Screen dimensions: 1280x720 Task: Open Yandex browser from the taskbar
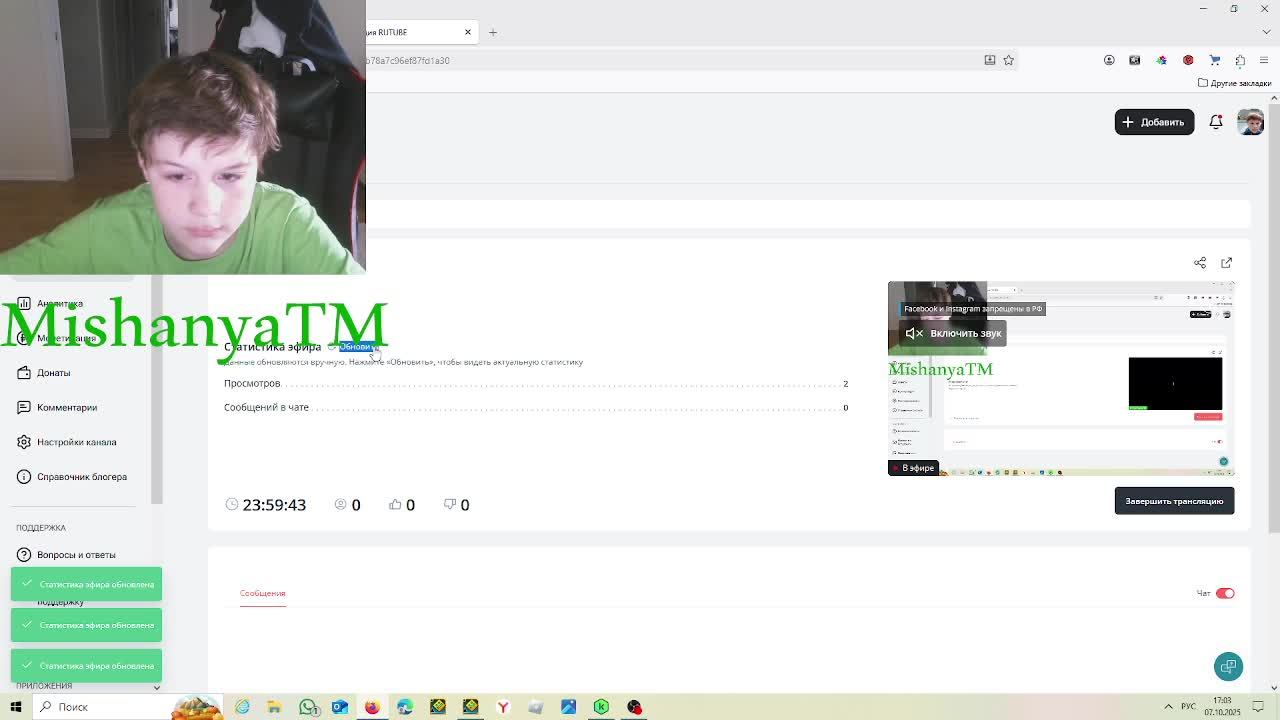coord(503,707)
